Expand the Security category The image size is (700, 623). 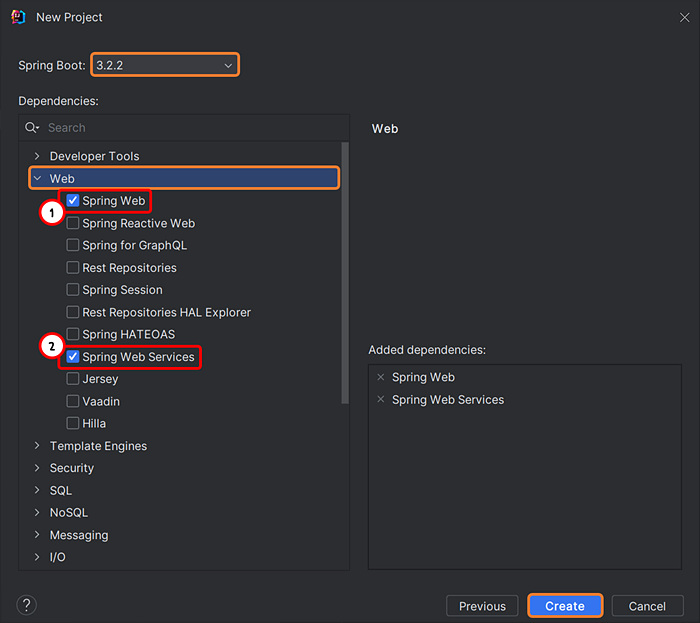37,468
